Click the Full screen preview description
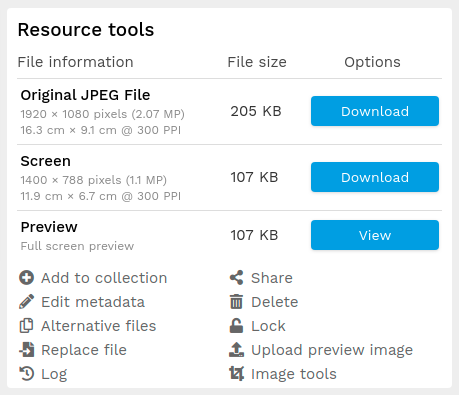Screen dimensions: 459x395 (77, 246)
